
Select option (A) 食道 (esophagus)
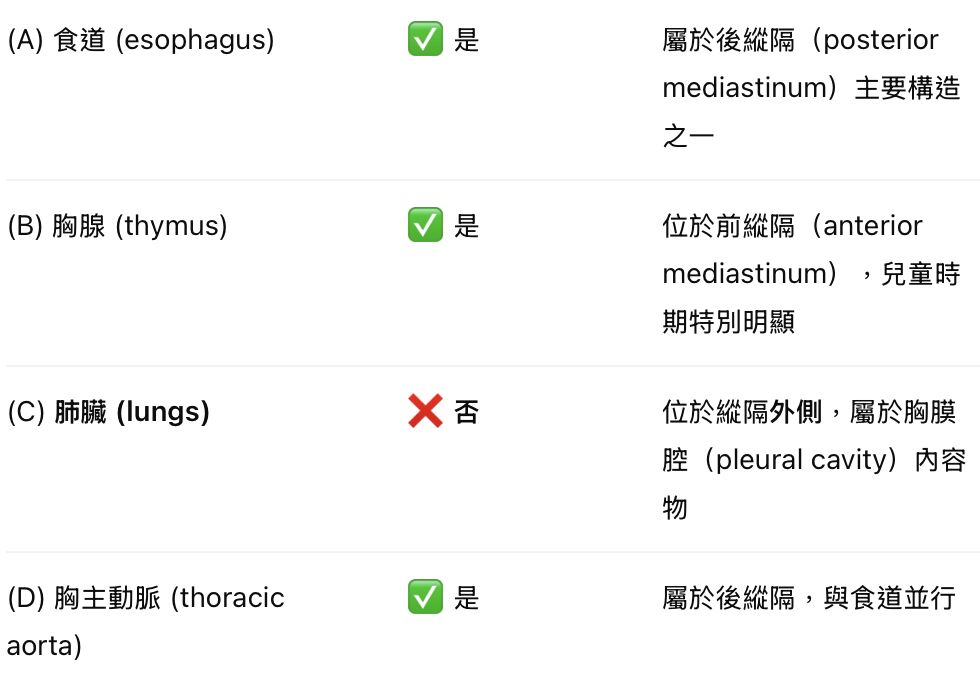pos(141,40)
